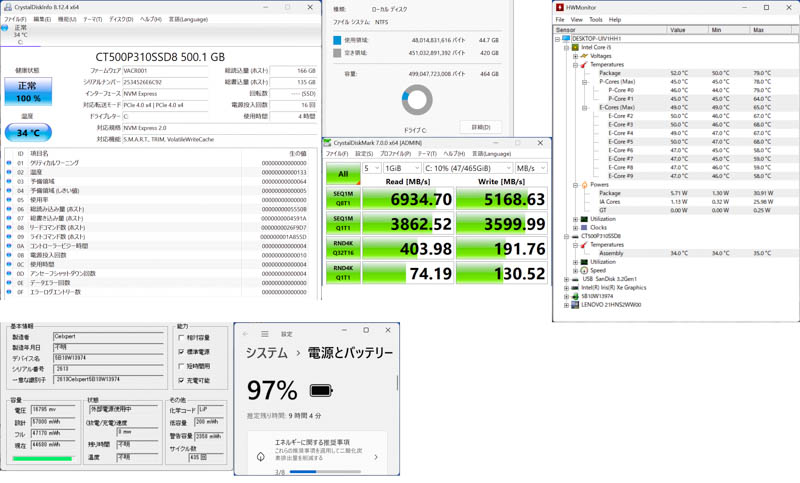The height and width of the screenshot is (483, 800).
Task: Click the 正常 100% health status icon
Action: tap(28, 92)
